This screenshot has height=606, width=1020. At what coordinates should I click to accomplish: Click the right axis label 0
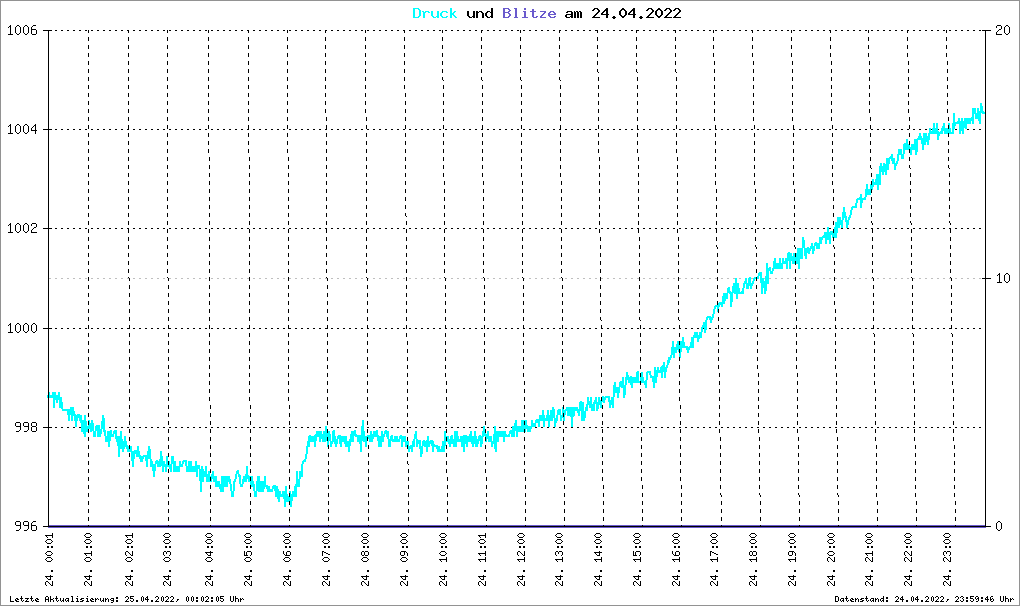[999, 527]
